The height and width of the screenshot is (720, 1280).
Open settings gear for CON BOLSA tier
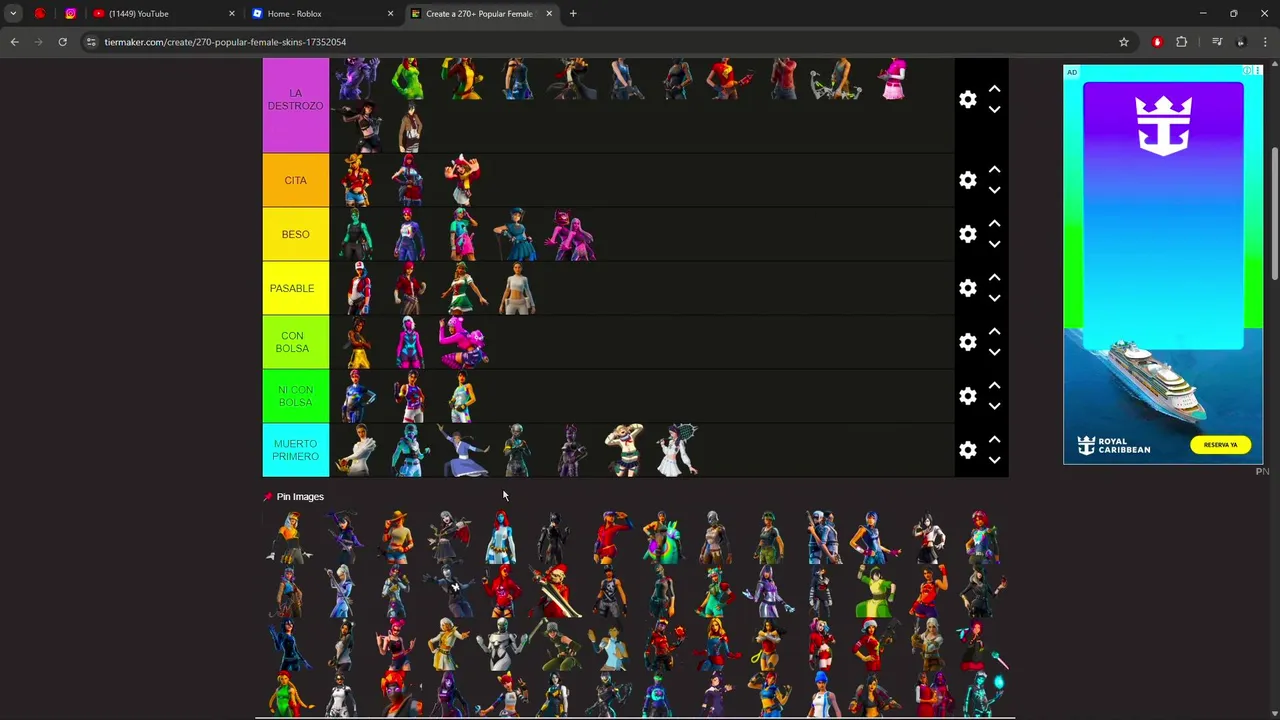[x=967, y=342]
